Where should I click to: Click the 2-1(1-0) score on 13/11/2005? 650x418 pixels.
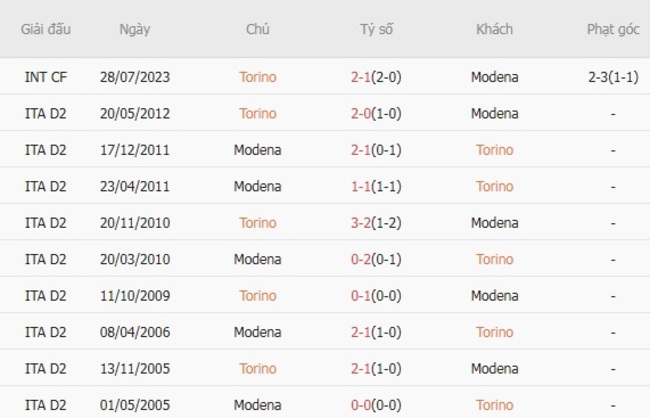point(376,369)
